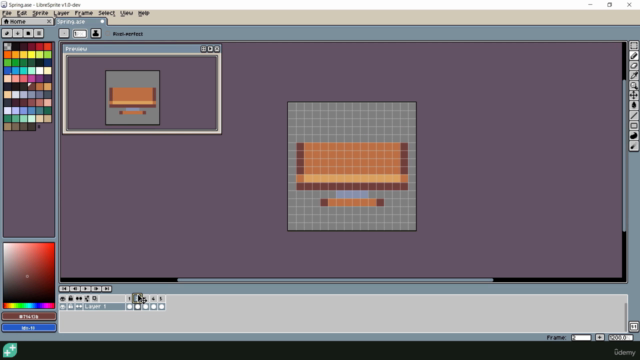This screenshot has height=360, width=640.
Task: Click the rainbow hue slider bar
Action: (29, 305)
